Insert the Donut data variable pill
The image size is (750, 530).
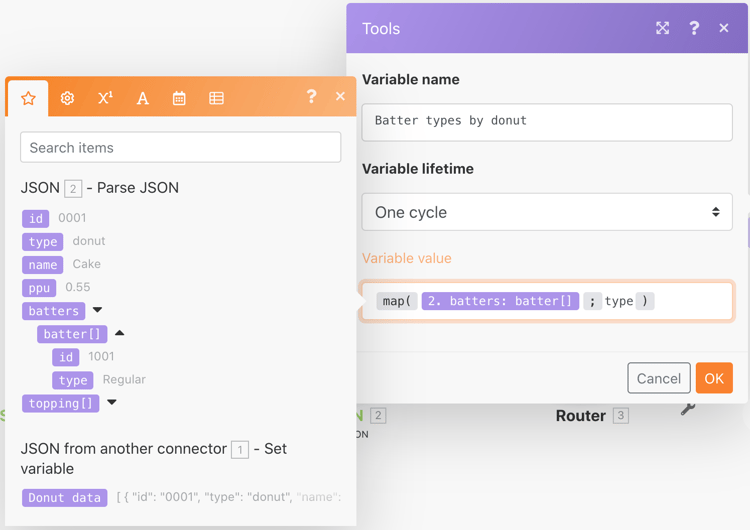tap(65, 497)
